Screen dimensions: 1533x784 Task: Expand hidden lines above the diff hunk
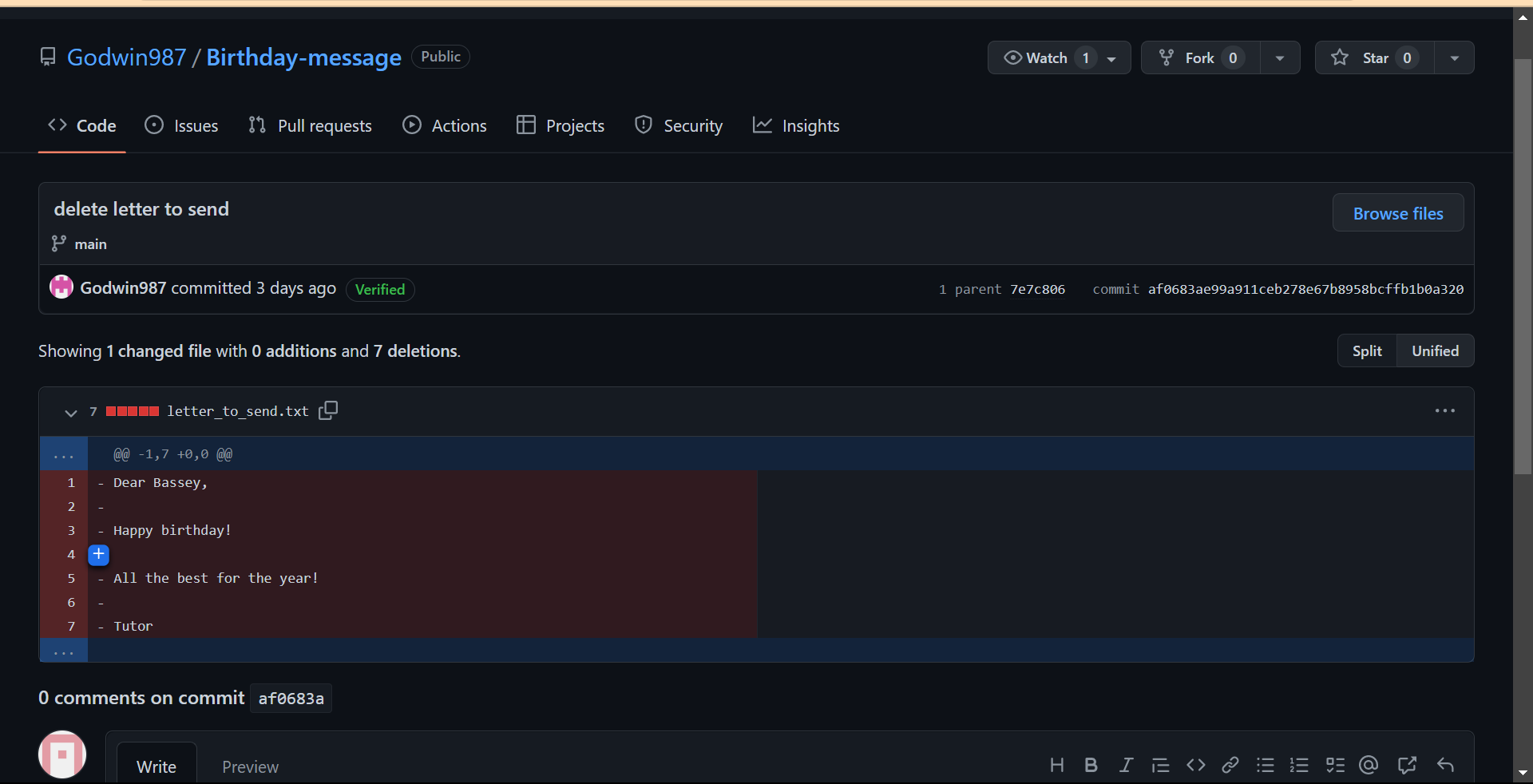pyautogui.click(x=63, y=453)
